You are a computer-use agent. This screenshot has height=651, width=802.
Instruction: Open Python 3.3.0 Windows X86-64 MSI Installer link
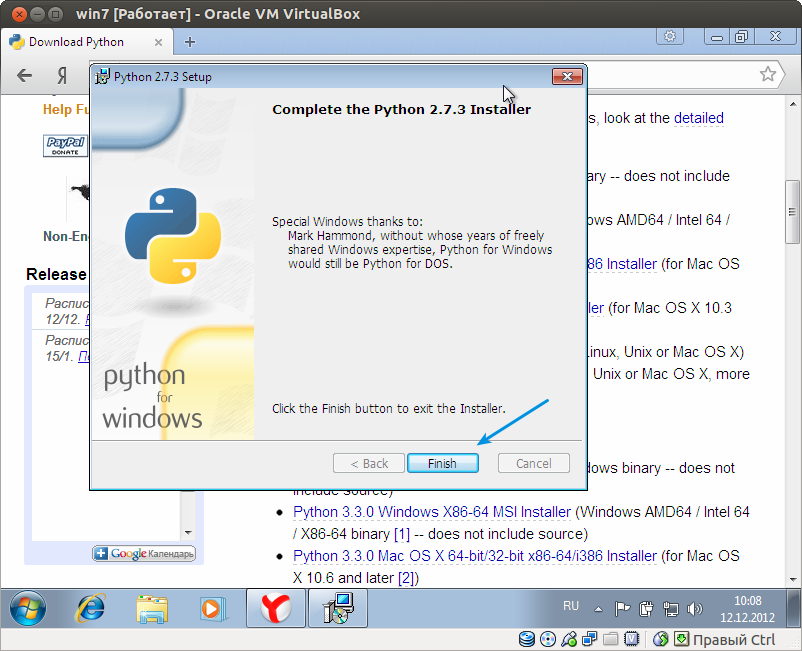click(432, 512)
